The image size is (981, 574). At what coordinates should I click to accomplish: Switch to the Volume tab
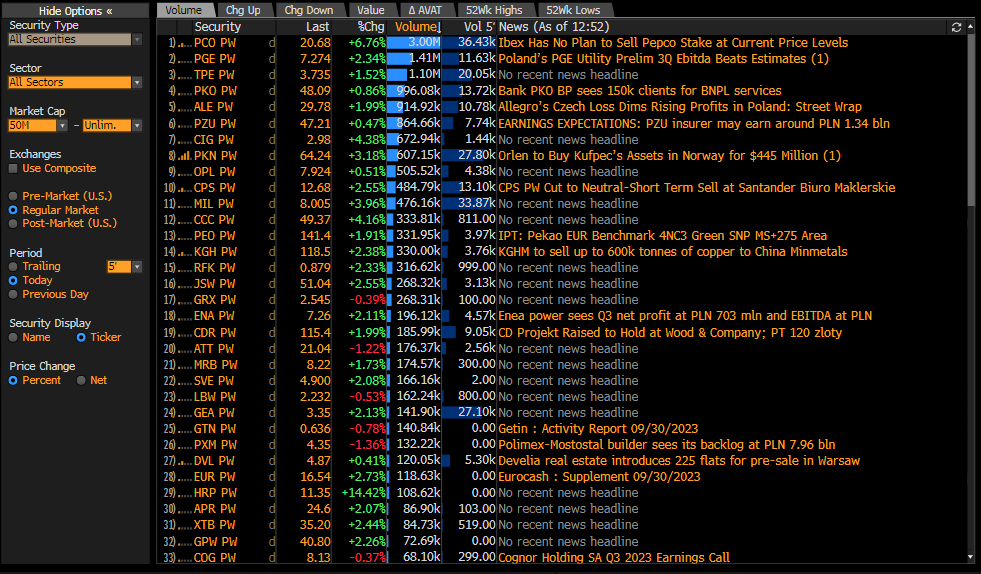click(183, 10)
